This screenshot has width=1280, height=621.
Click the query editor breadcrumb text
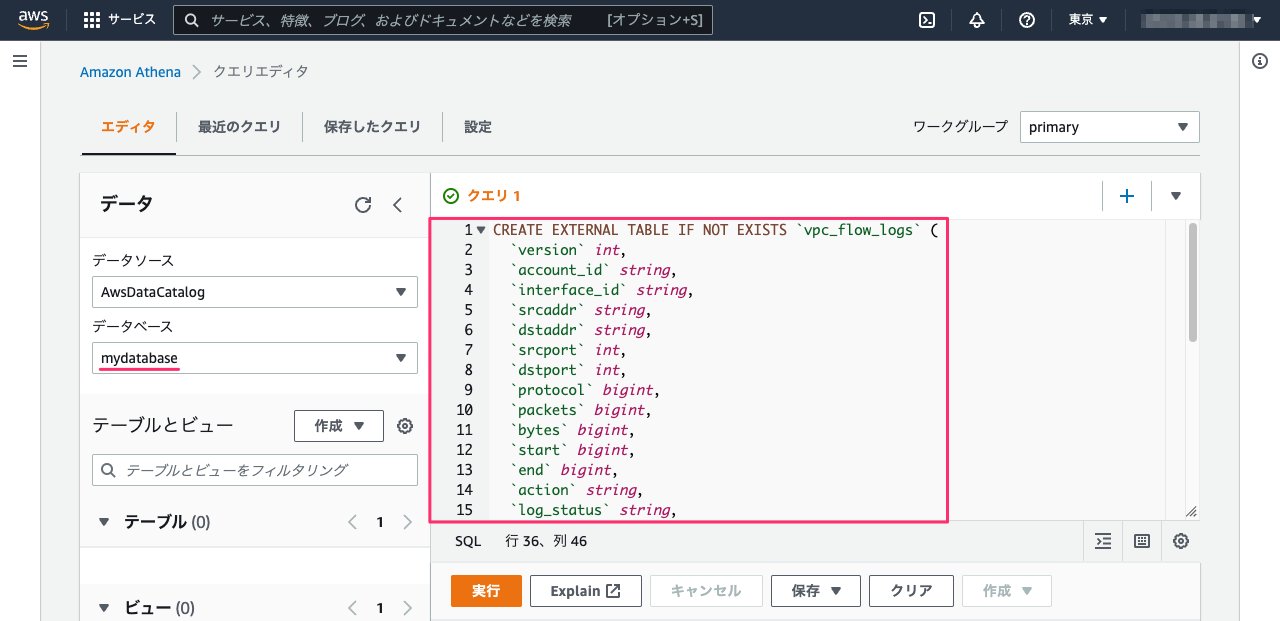261,72
